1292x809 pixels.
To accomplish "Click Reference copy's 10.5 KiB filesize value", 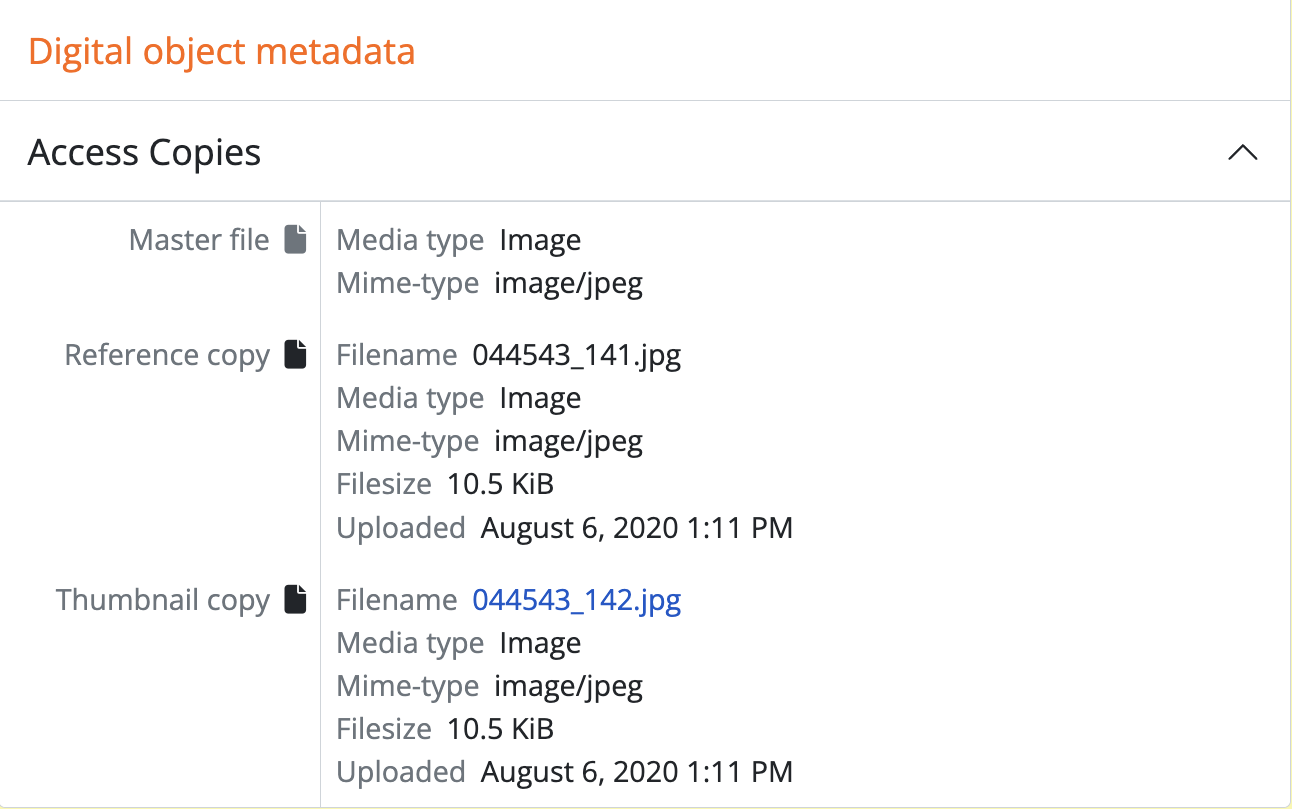I will (500, 484).
